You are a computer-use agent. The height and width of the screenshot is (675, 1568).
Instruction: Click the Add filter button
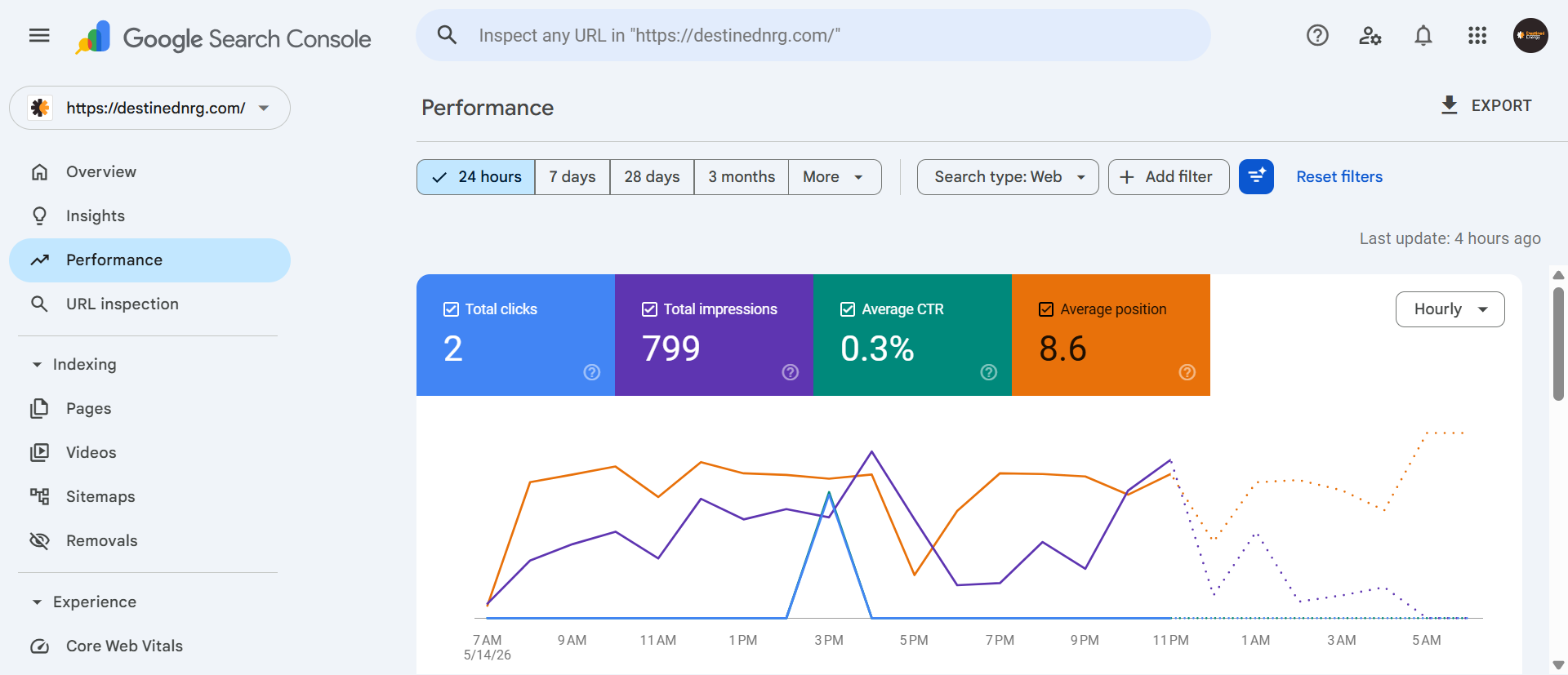coord(1169,177)
